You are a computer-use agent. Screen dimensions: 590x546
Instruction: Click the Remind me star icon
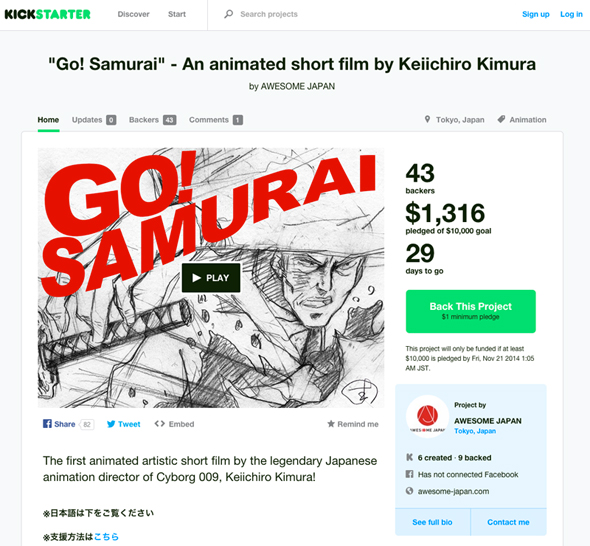coord(331,424)
